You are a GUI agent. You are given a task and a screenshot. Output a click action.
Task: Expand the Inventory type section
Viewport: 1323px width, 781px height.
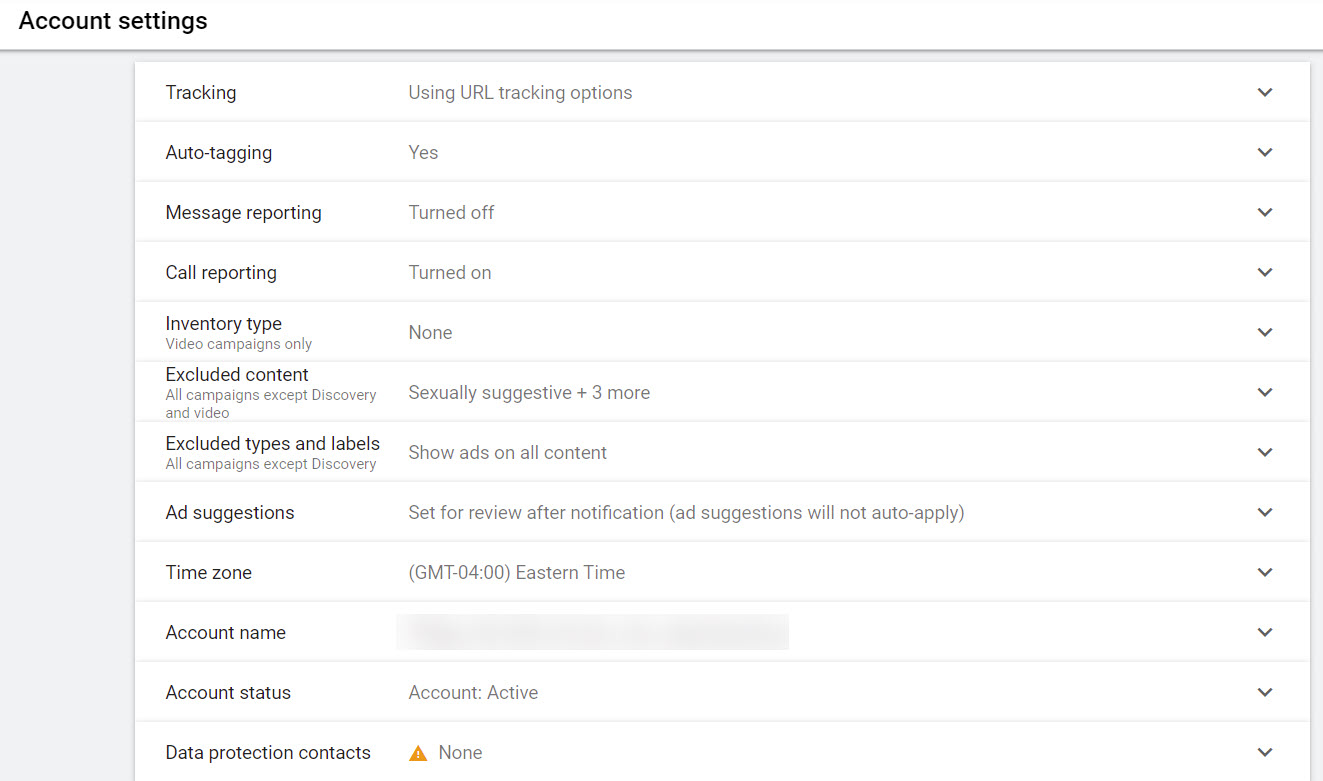(1264, 332)
